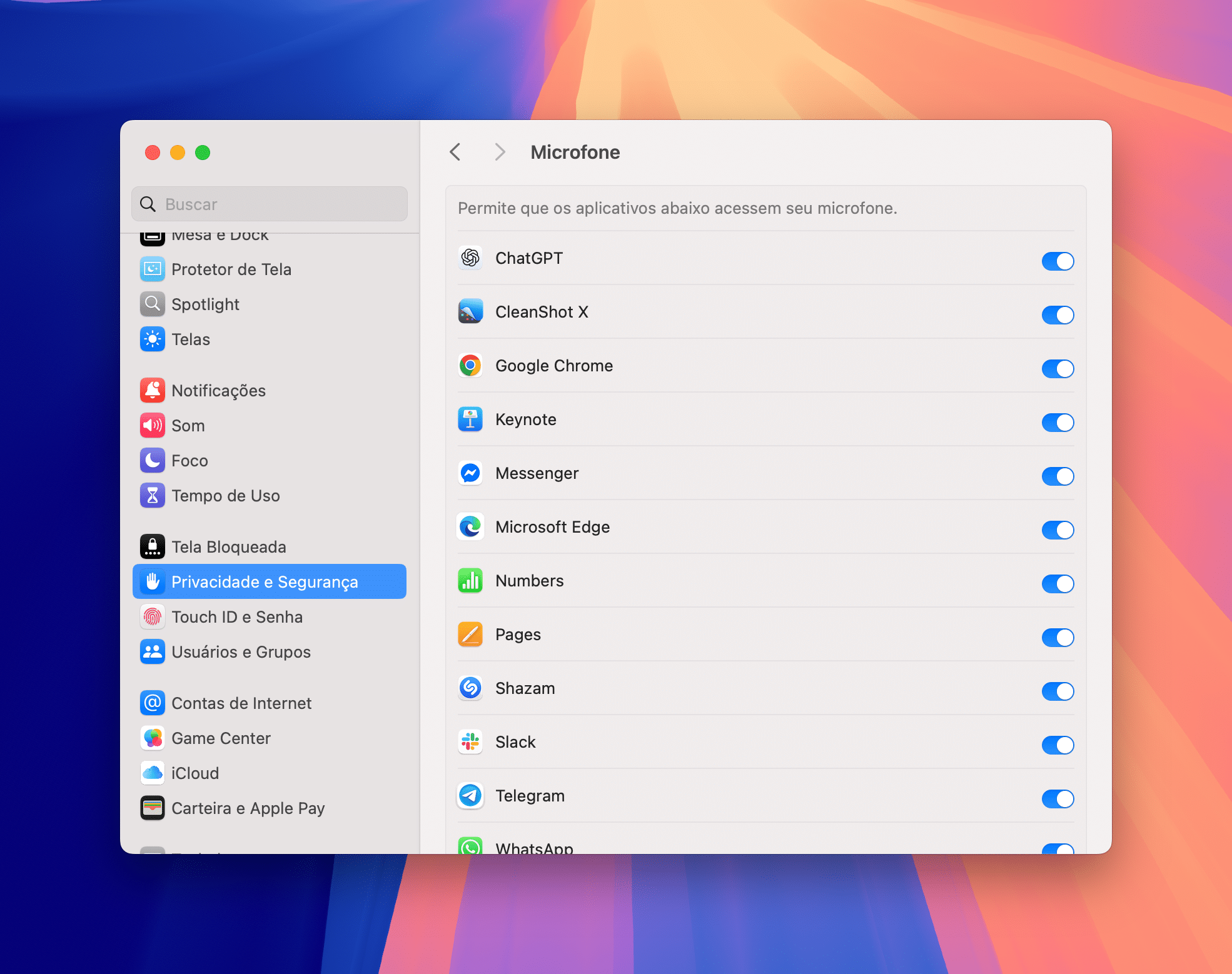Click the Microfone page title
Image resolution: width=1232 pixels, height=974 pixels.
click(575, 152)
